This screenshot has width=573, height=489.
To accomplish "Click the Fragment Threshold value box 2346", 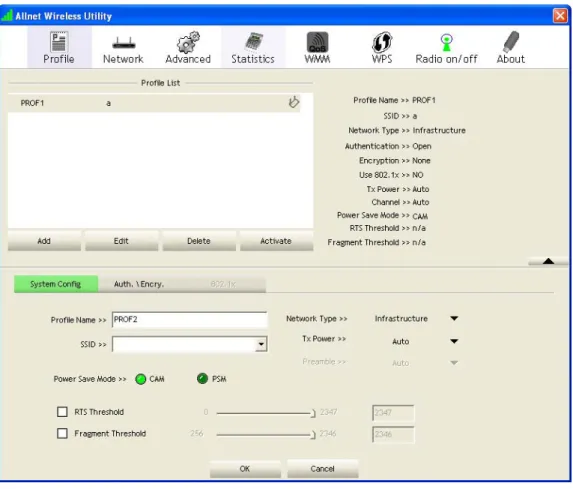I will [x=393, y=434].
